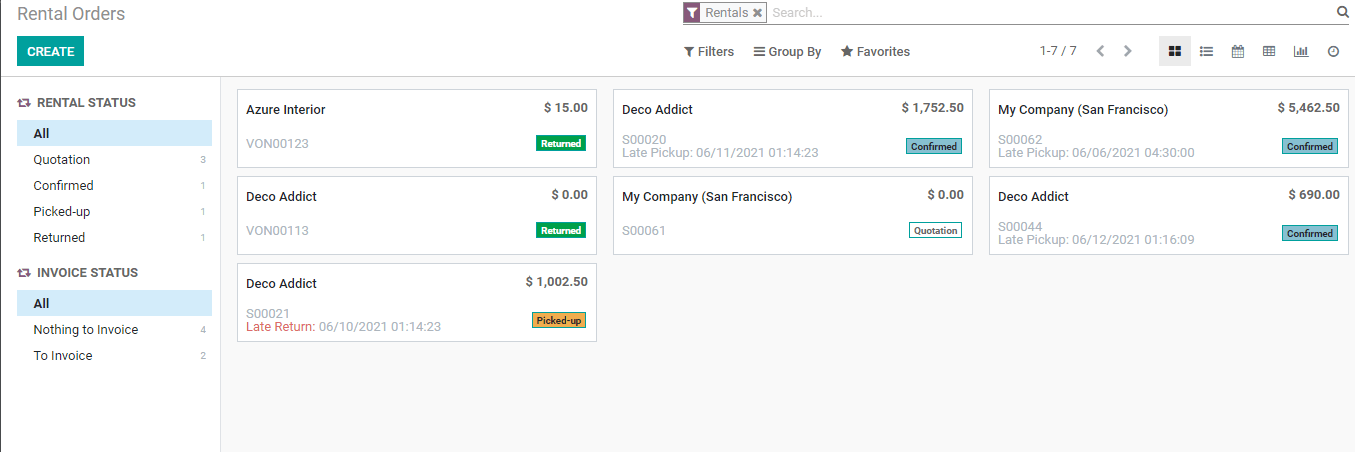This screenshot has height=452, width=1355.
Task: Open the Graph view icon
Action: pyautogui.click(x=1301, y=51)
